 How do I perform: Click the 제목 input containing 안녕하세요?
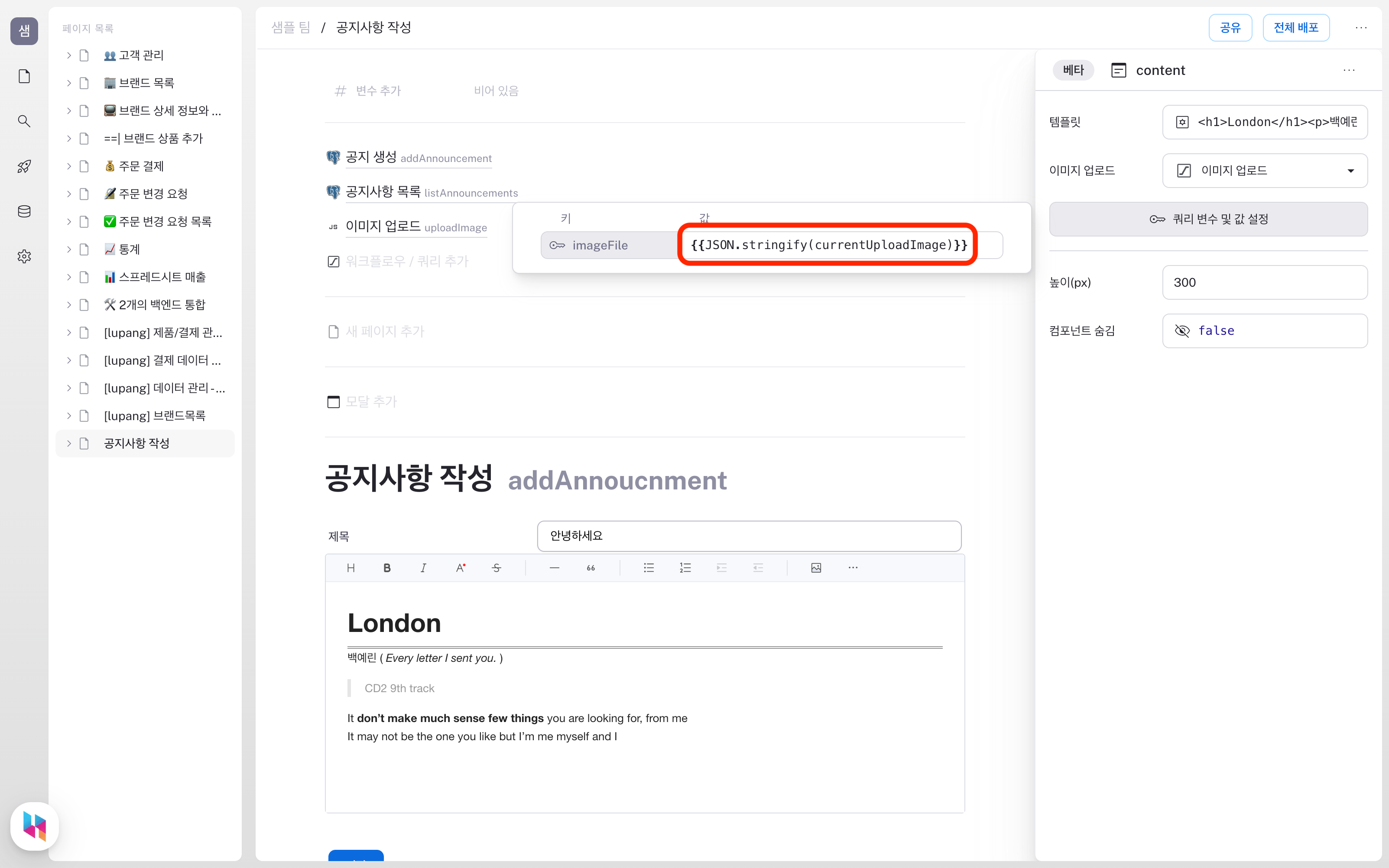750,536
